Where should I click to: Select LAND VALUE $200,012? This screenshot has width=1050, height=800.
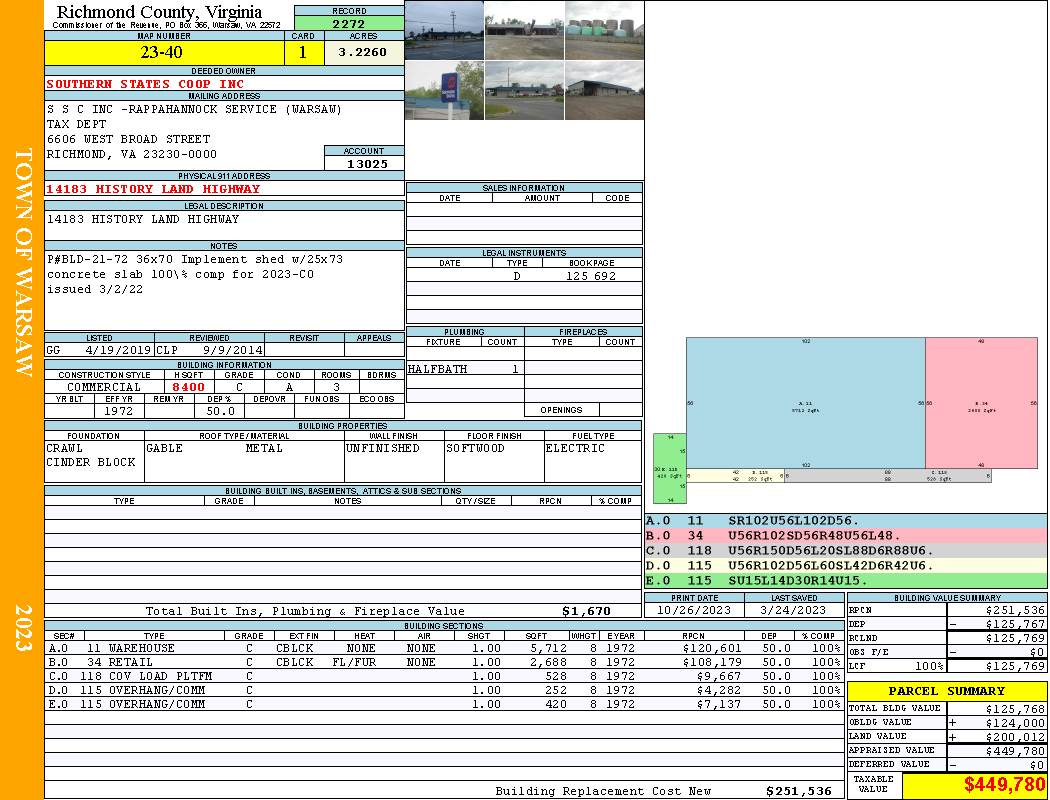[1015, 737]
